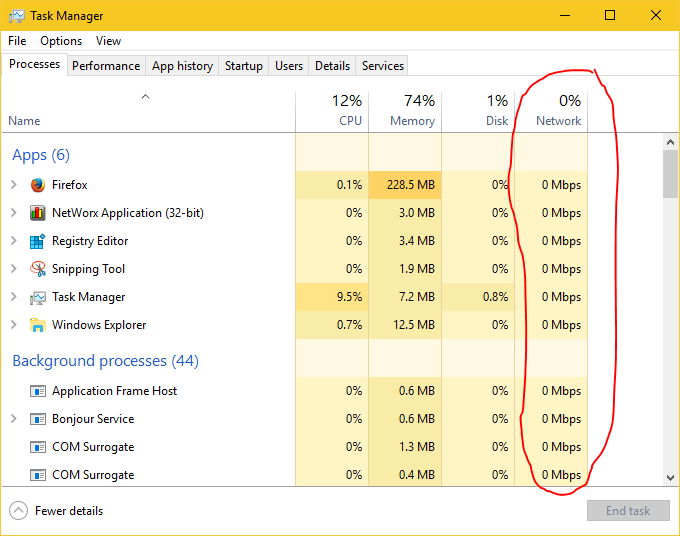Click the vertical scrollbar thumb

pyautogui.click(x=670, y=174)
